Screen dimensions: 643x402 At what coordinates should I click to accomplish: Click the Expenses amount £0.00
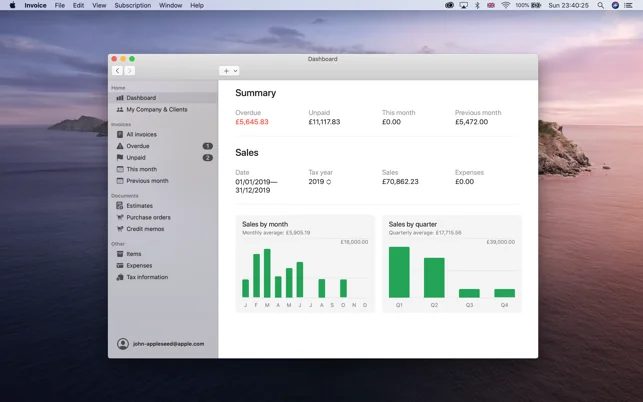point(464,182)
